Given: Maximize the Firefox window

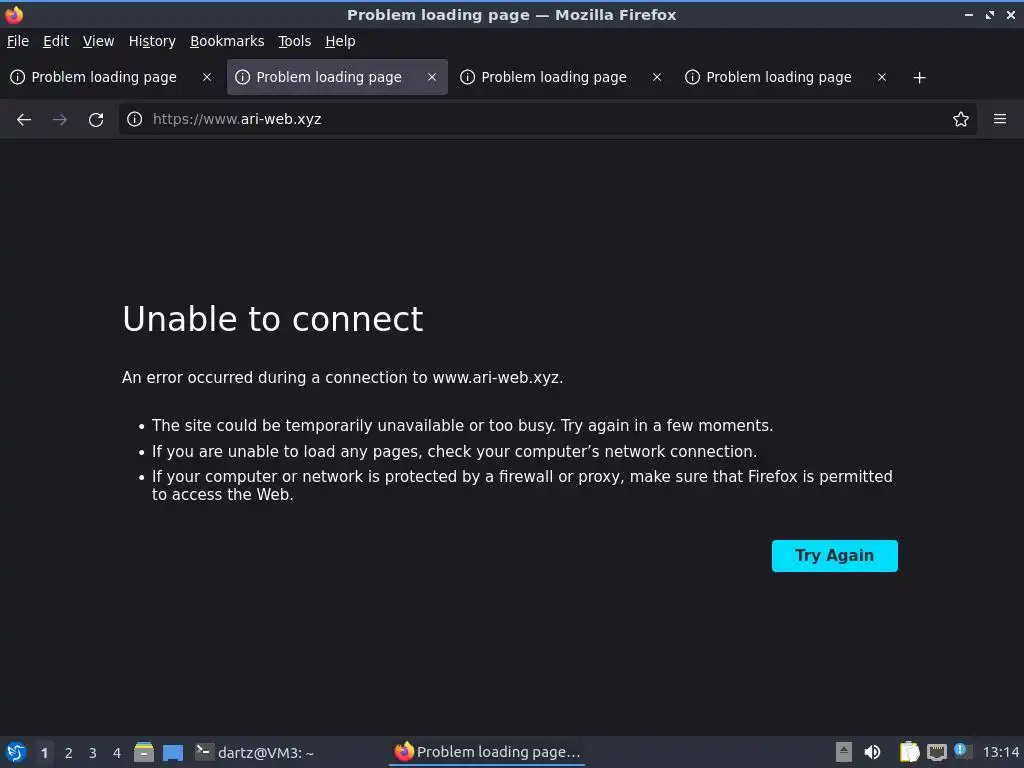Looking at the screenshot, I should (x=990, y=14).
